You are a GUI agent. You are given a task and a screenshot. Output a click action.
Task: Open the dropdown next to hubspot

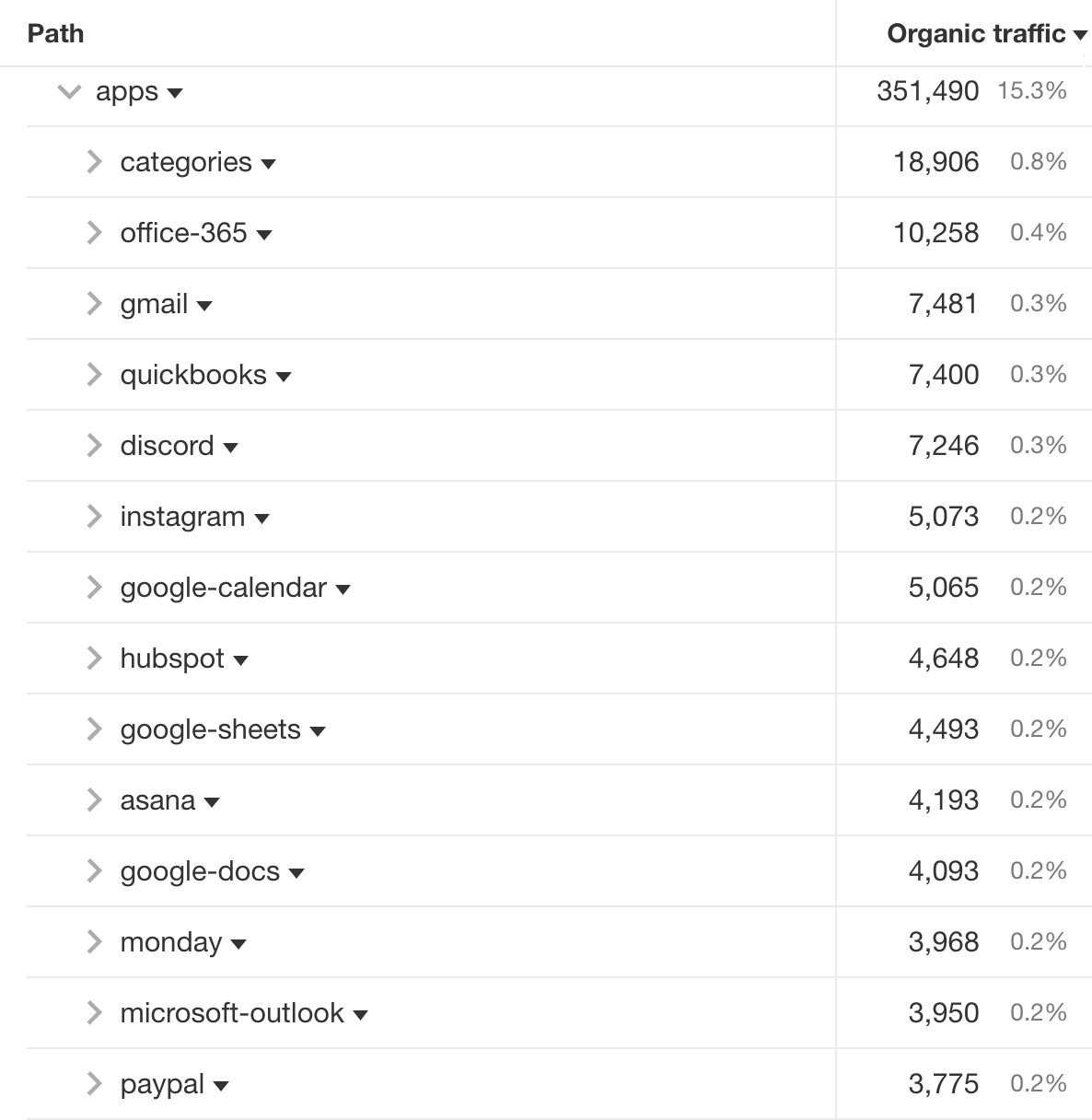click(x=240, y=660)
